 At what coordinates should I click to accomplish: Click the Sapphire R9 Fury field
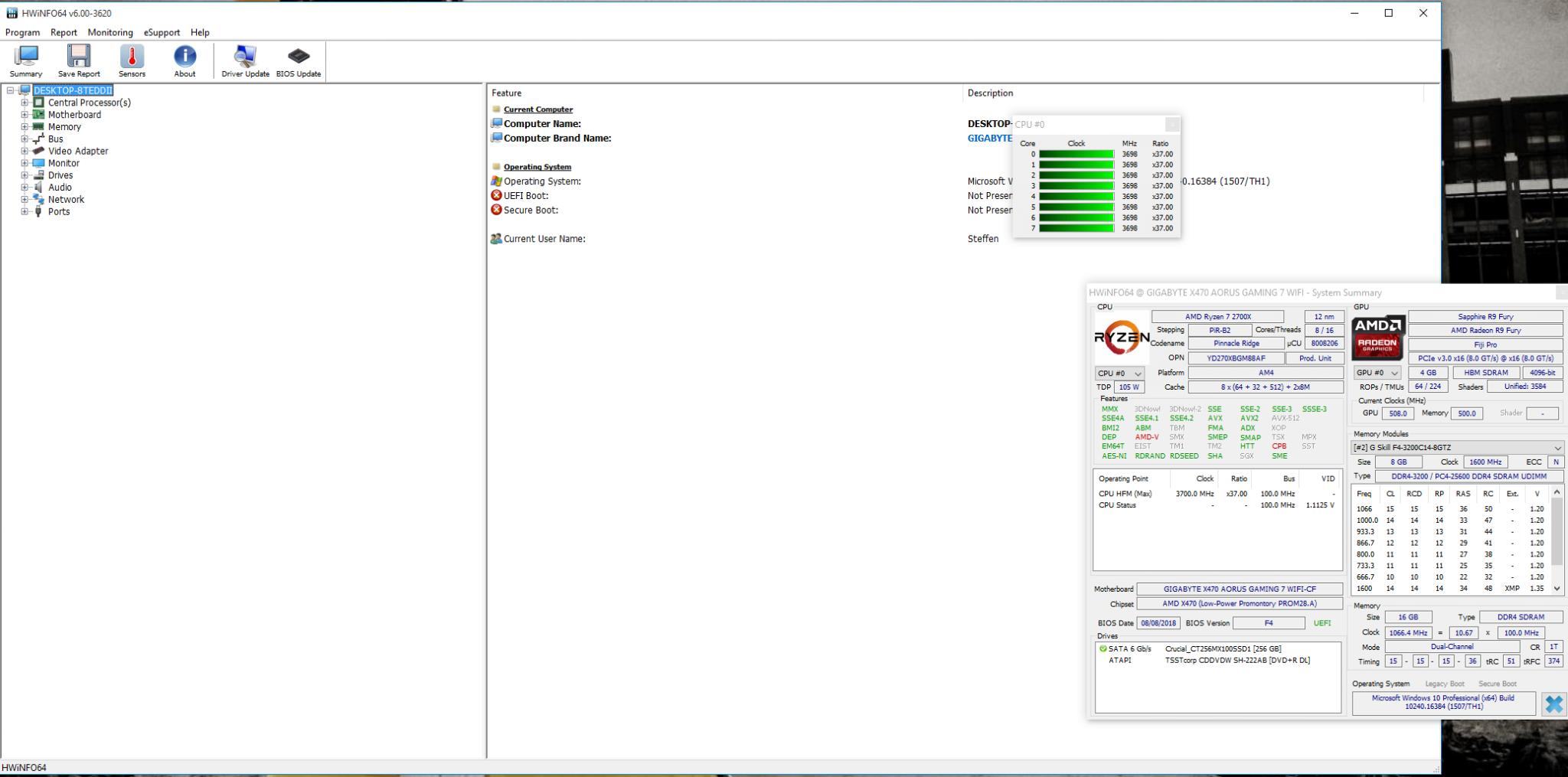(x=1485, y=317)
